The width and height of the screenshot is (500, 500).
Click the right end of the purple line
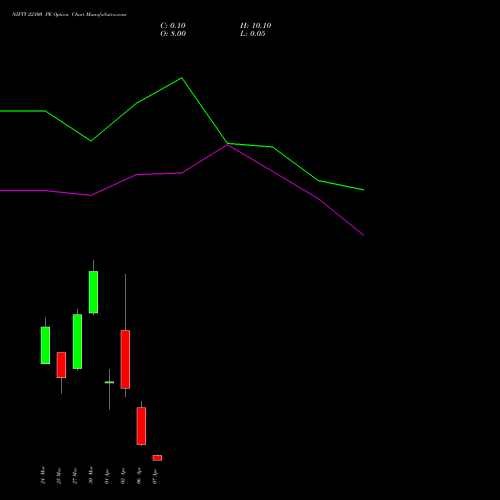click(363, 235)
